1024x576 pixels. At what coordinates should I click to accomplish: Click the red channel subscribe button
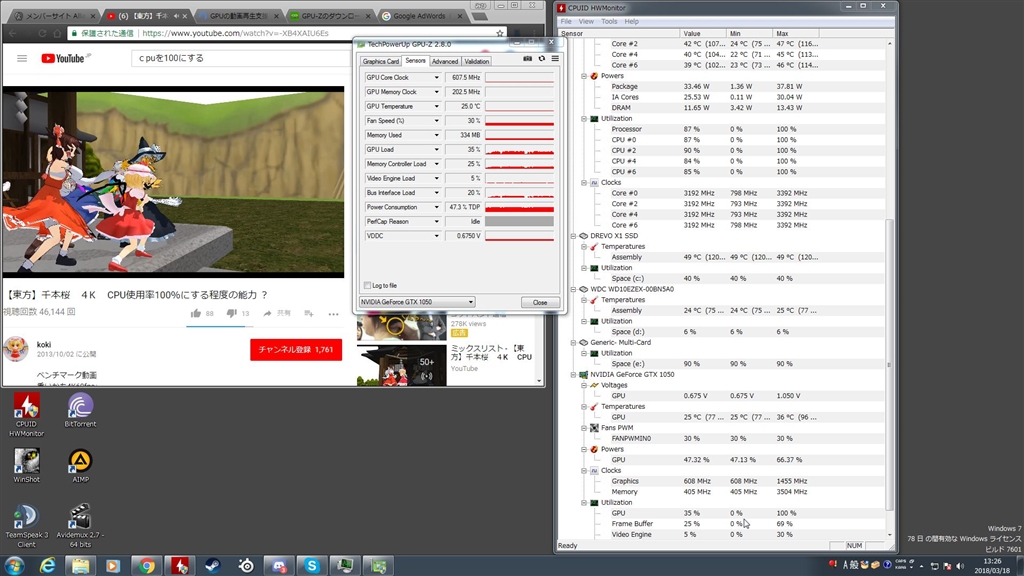296,349
